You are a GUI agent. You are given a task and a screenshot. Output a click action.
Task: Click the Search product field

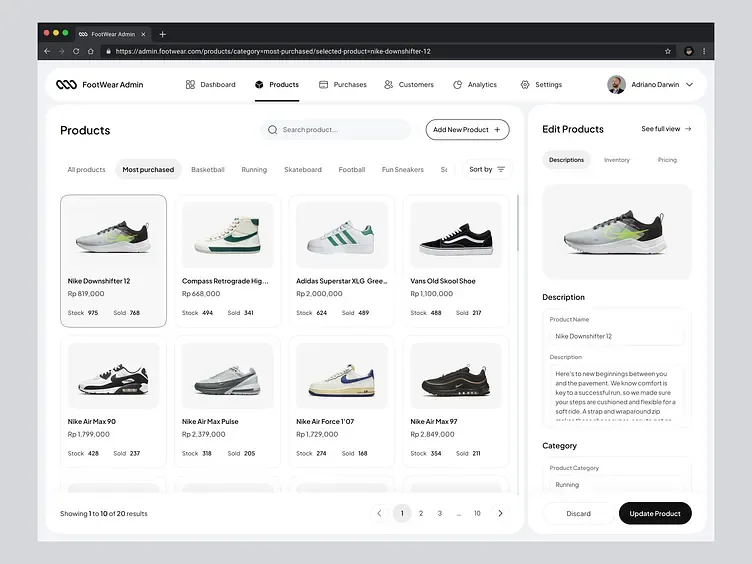point(336,129)
